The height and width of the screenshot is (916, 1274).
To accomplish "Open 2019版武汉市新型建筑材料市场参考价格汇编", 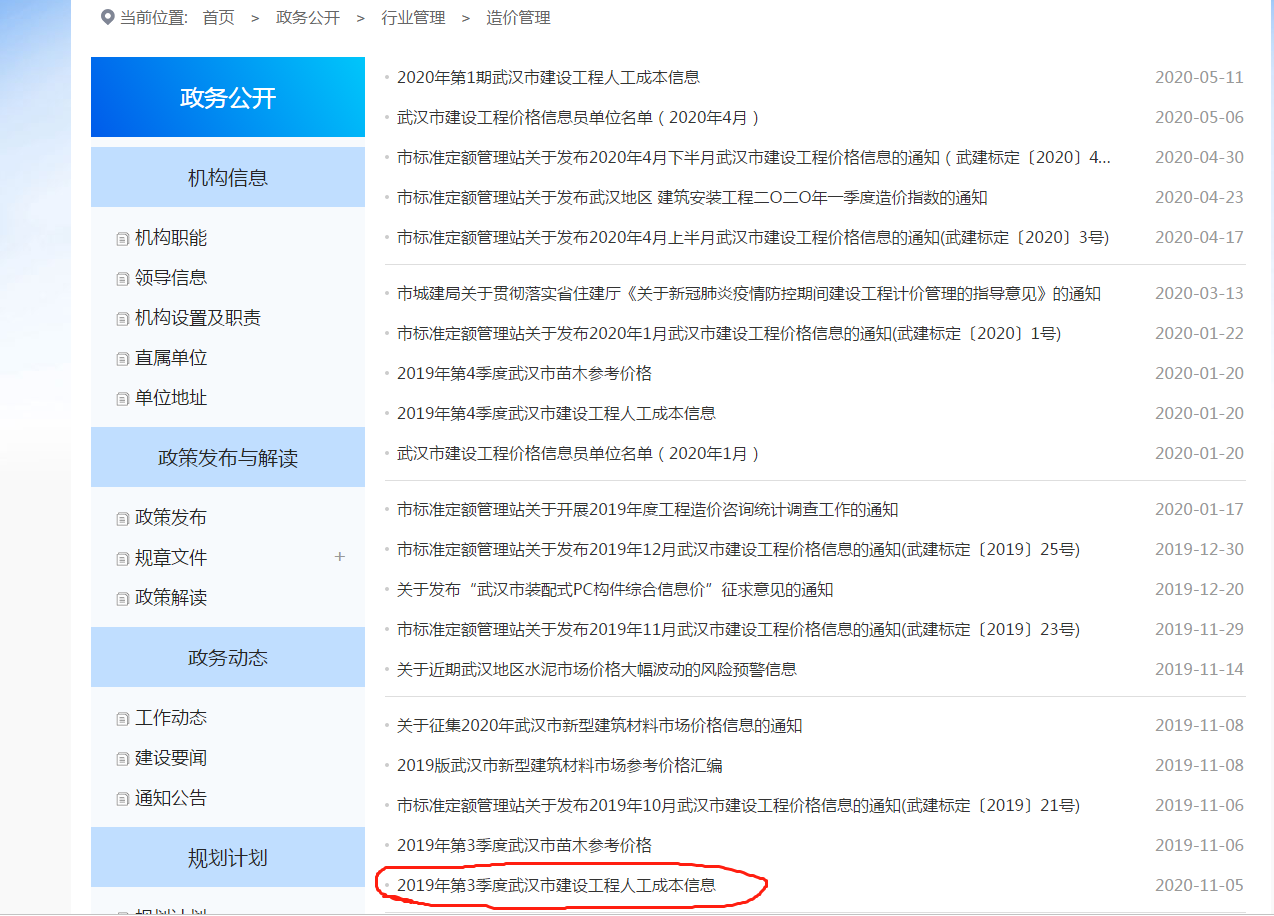I will point(560,765).
